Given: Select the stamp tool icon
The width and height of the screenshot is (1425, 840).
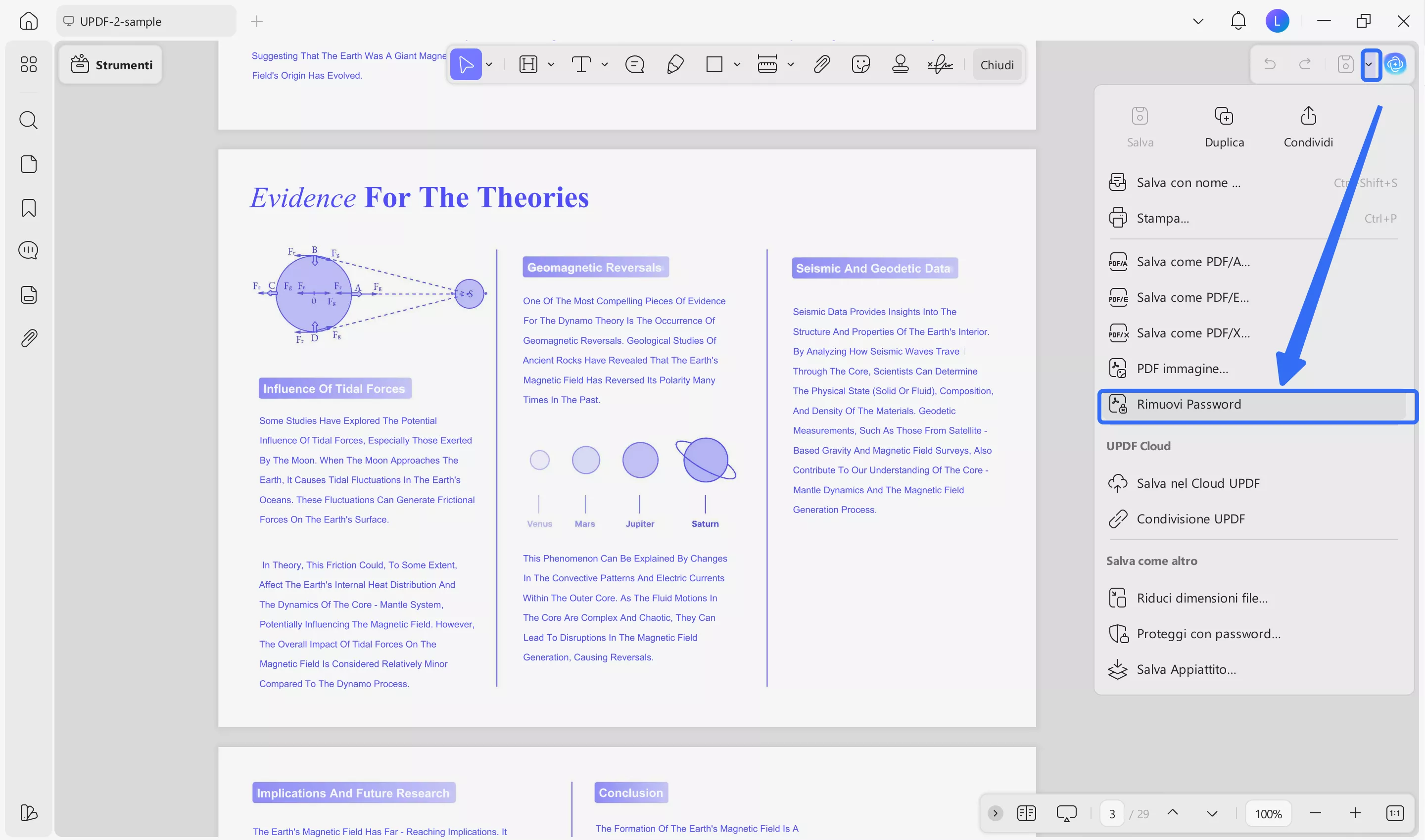Looking at the screenshot, I should click(900, 64).
